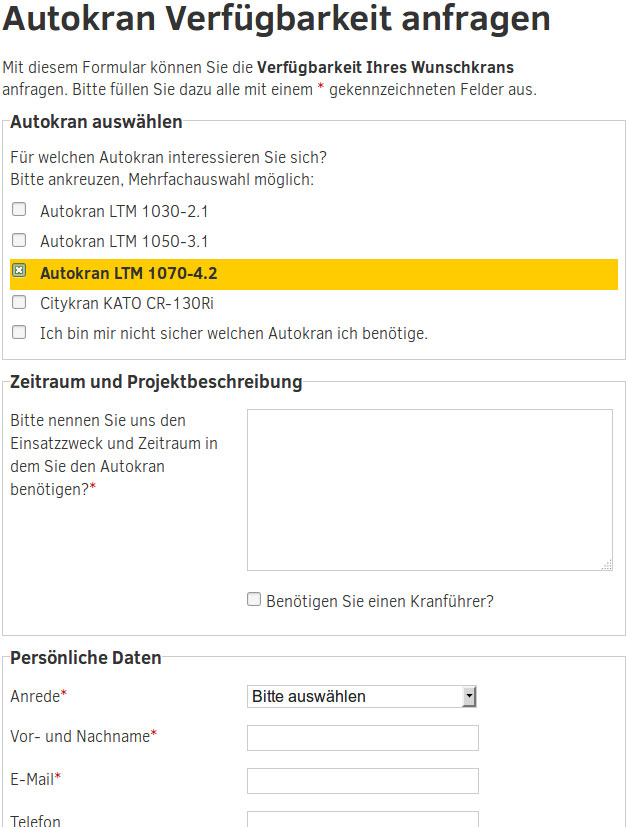Grab the textarea resize handle corner
Screen dimensions: 626x827
pyautogui.click(x=606, y=565)
